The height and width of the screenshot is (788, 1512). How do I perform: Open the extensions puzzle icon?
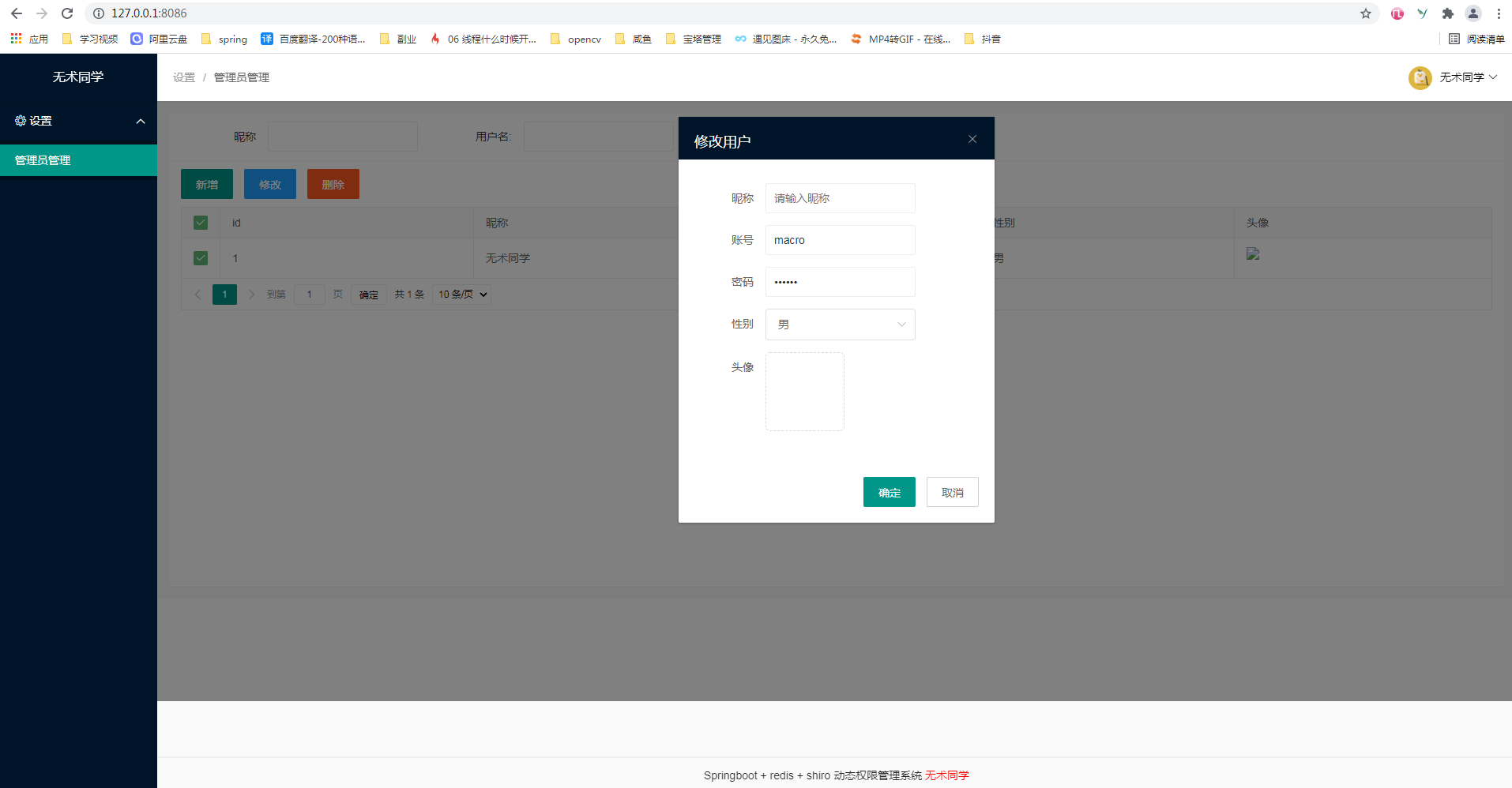click(x=1448, y=13)
